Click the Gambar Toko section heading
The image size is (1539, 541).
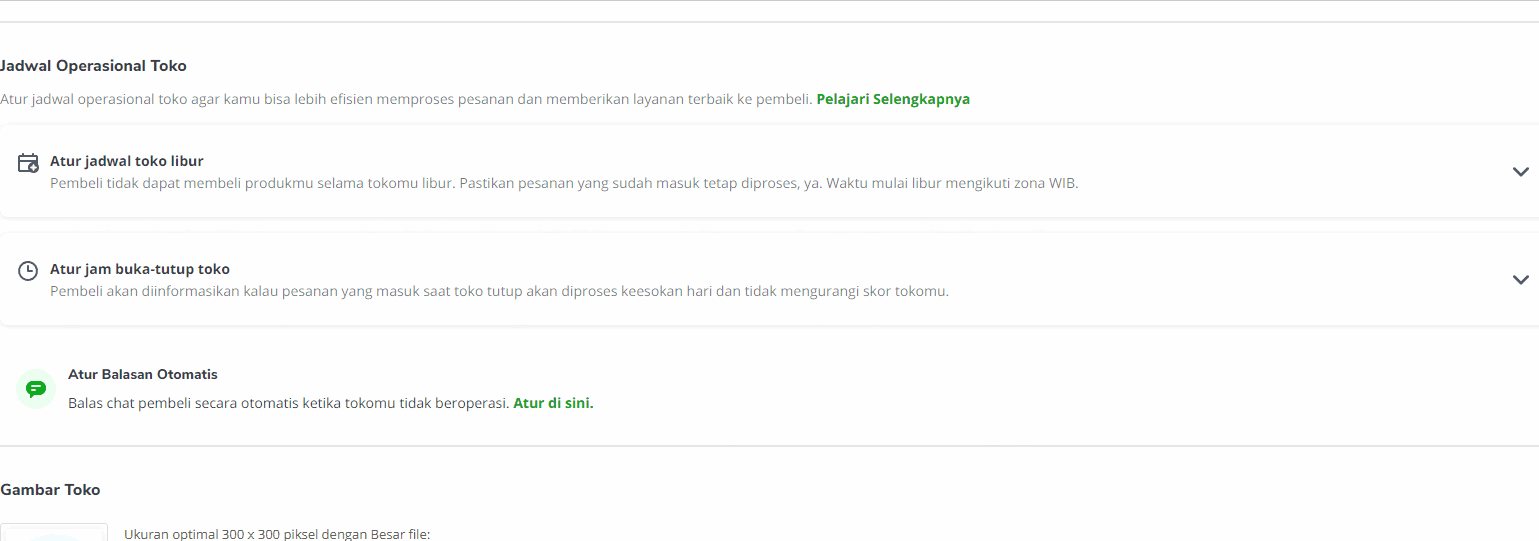50,490
